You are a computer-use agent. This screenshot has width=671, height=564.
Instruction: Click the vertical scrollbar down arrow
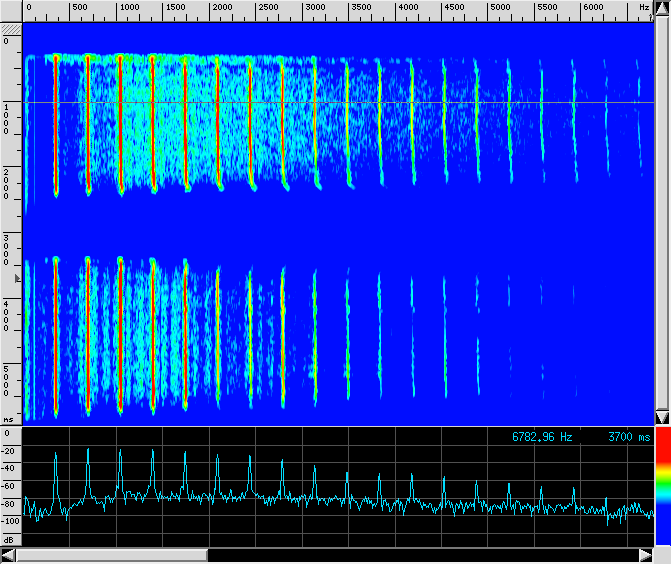point(662,416)
